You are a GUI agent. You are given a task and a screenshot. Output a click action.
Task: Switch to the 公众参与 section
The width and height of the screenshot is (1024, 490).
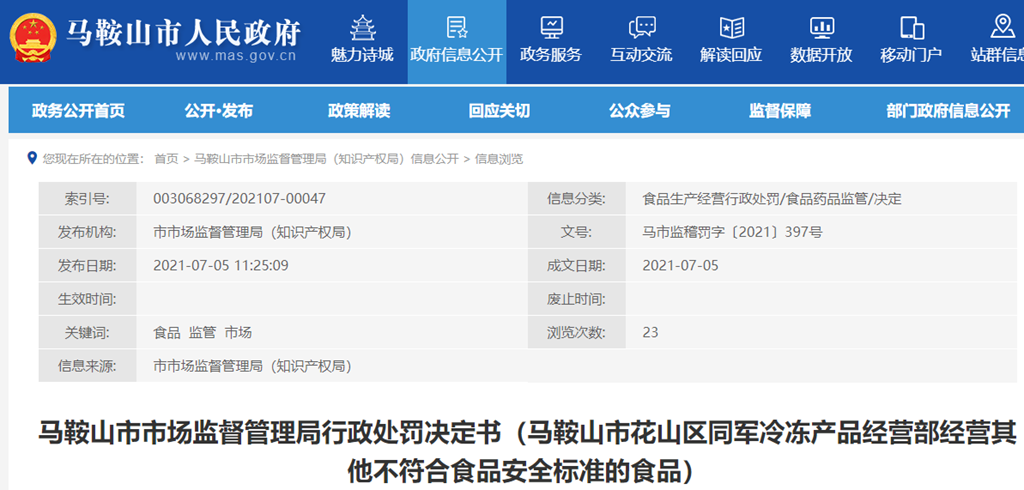[640, 111]
